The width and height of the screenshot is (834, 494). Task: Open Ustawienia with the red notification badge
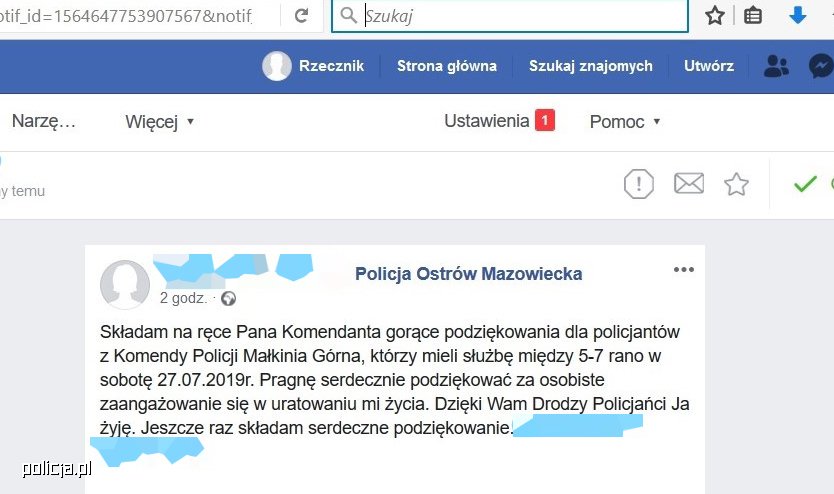pyautogui.click(x=499, y=121)
